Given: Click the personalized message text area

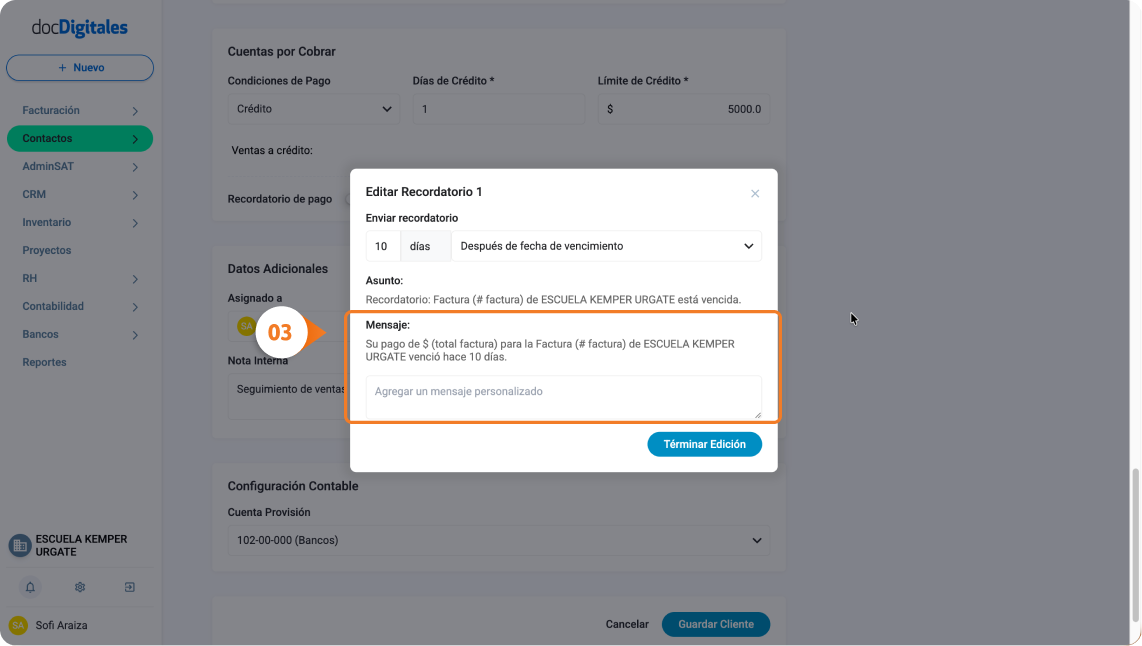Looking at the screenshot, I should [x=564, y=398].
